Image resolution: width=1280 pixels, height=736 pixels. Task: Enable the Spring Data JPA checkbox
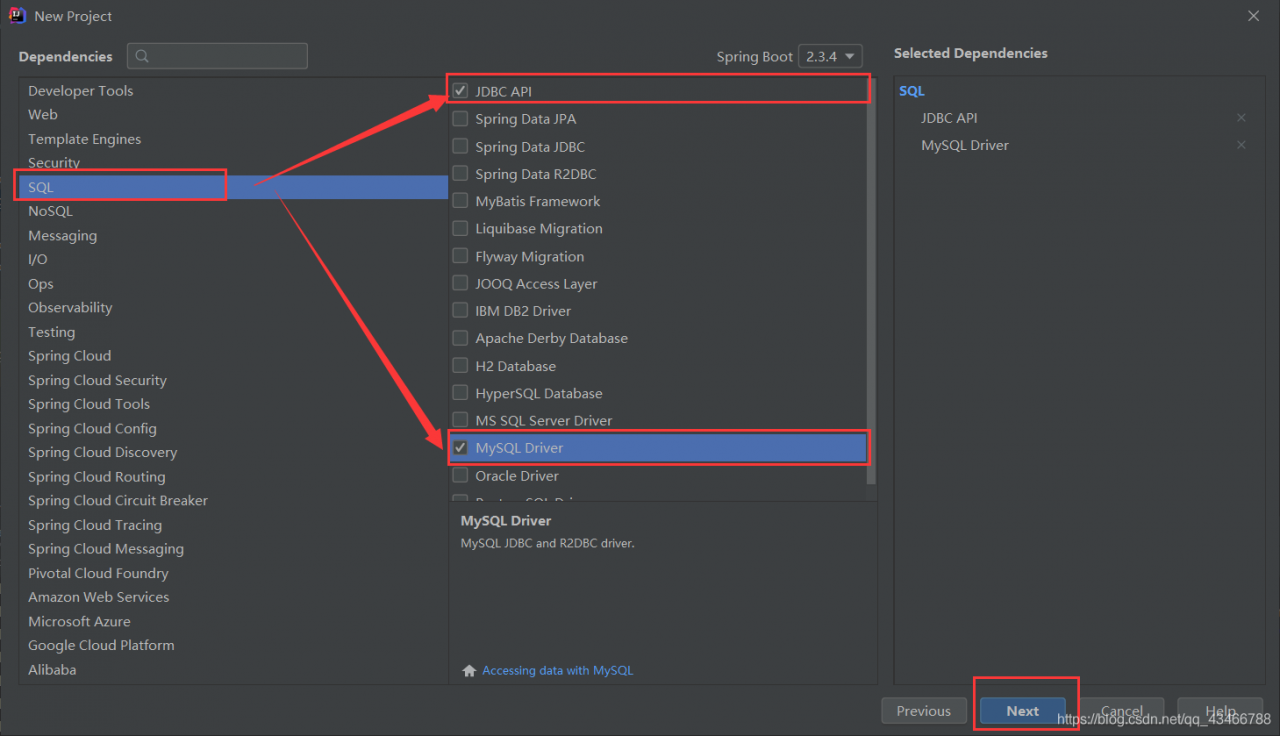[460, 119]
